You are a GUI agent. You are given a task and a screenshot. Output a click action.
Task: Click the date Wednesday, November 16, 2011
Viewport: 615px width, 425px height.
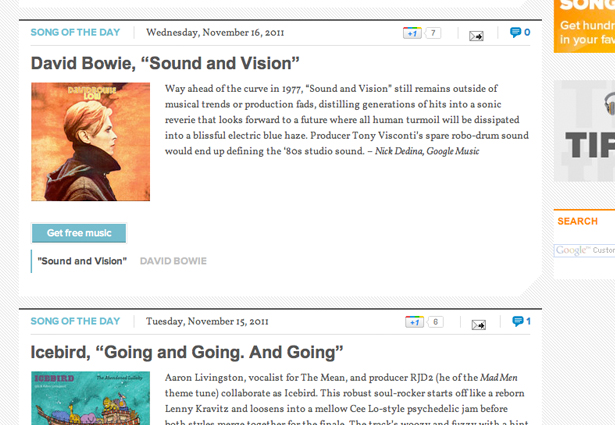coord(215,33)
